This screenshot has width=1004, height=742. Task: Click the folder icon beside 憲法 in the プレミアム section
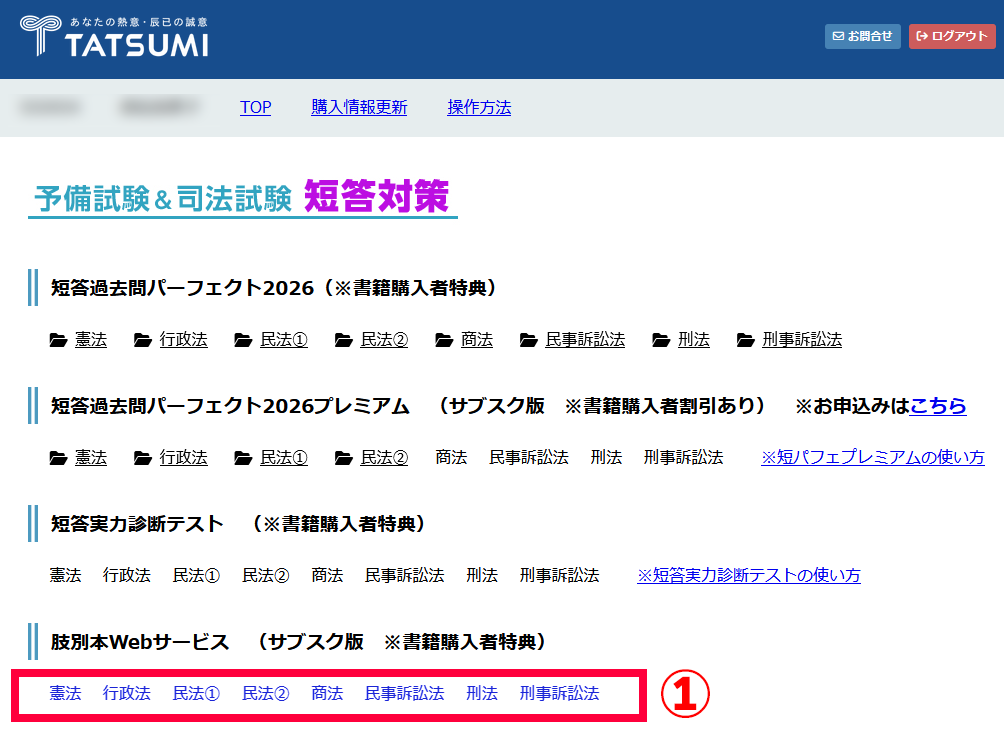click(58, 458)
